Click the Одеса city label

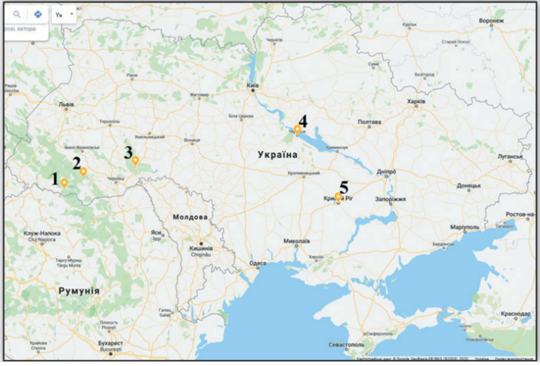click(258, 263)
